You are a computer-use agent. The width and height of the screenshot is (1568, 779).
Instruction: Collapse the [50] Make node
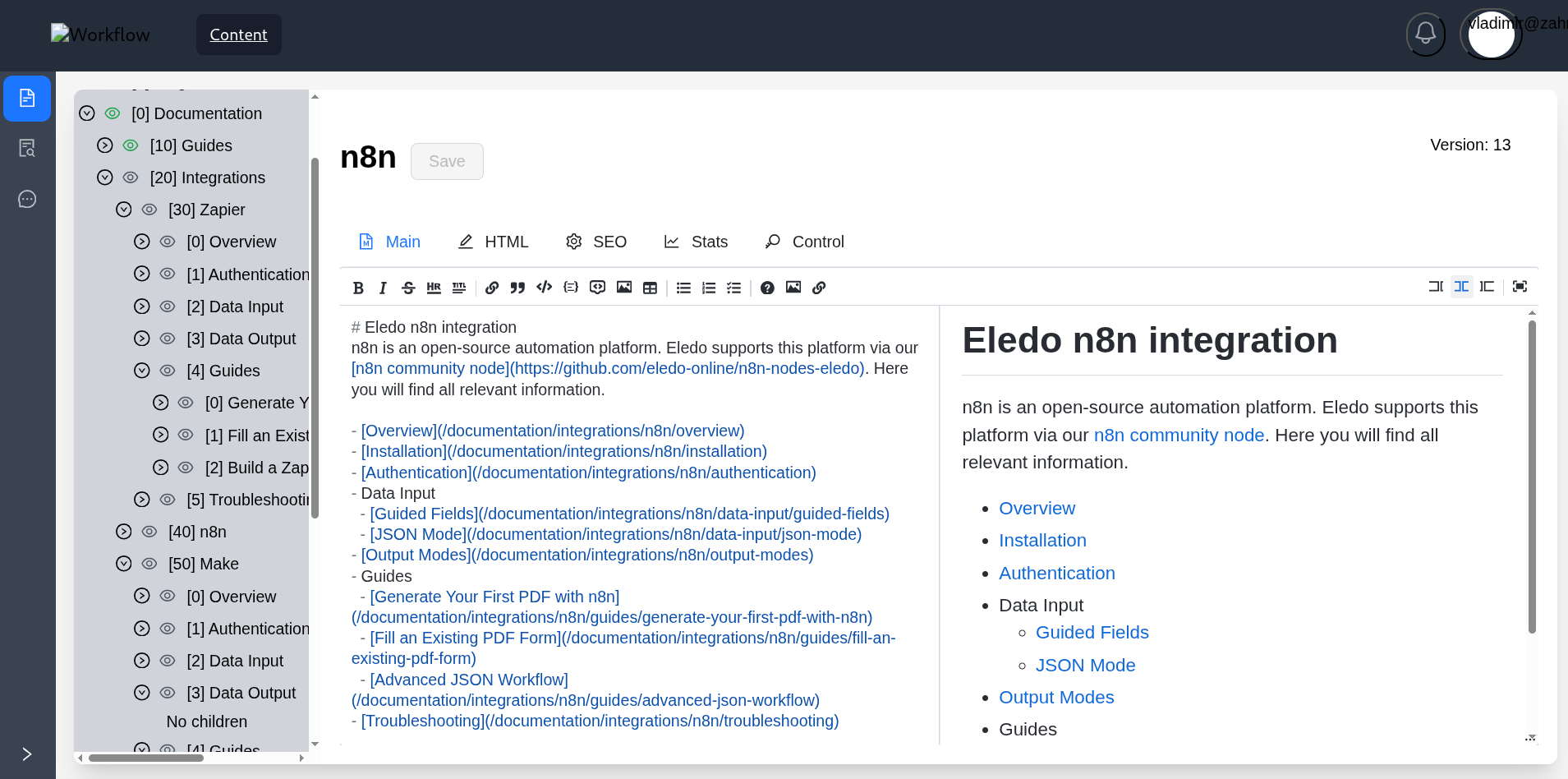(124, 564)
